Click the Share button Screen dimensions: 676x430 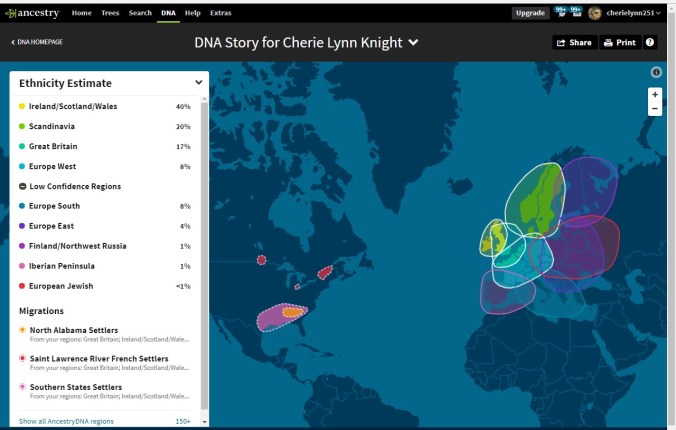coord(575,42)
